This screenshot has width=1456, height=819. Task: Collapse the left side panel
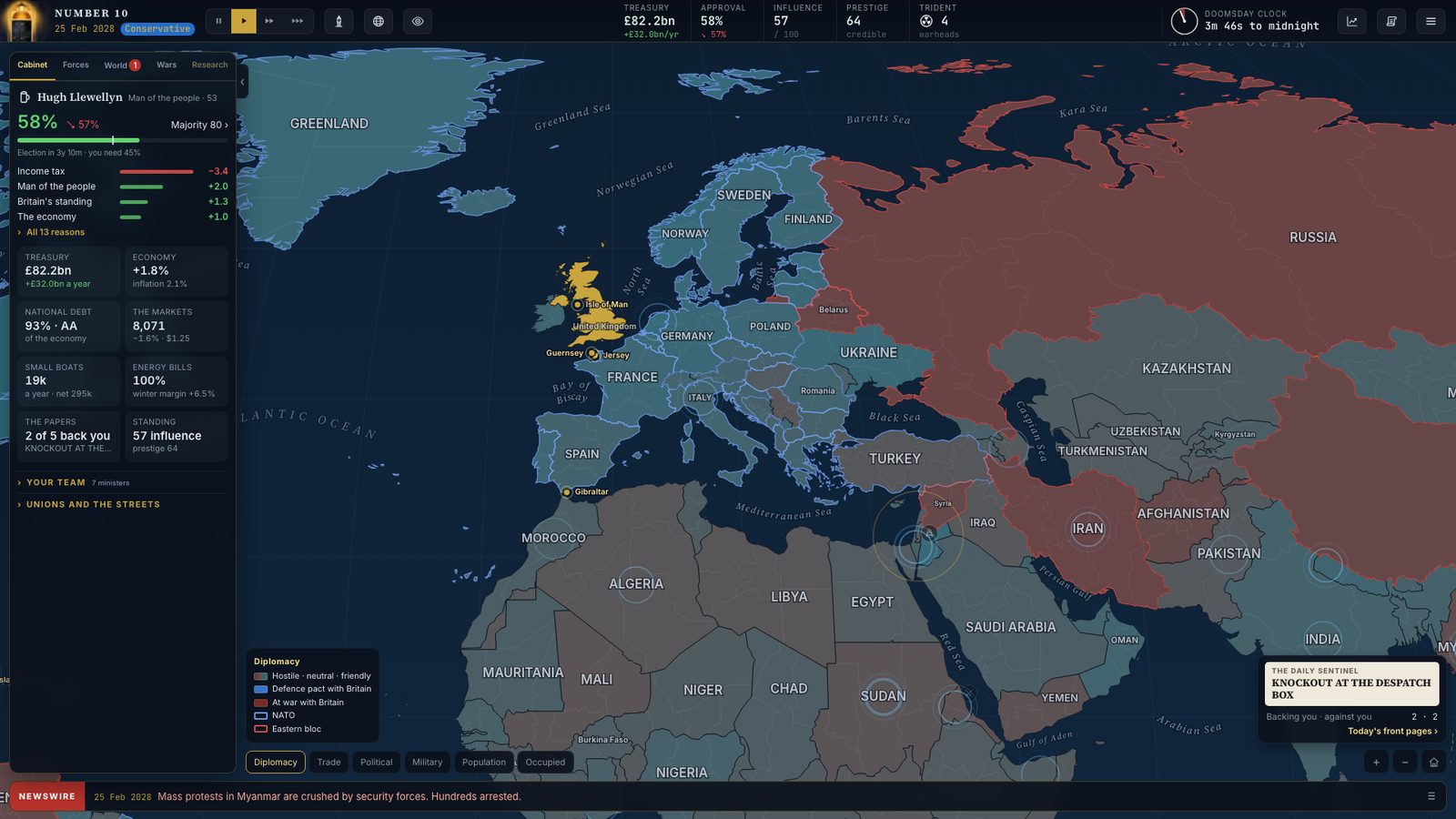click(x=242, y=82)
